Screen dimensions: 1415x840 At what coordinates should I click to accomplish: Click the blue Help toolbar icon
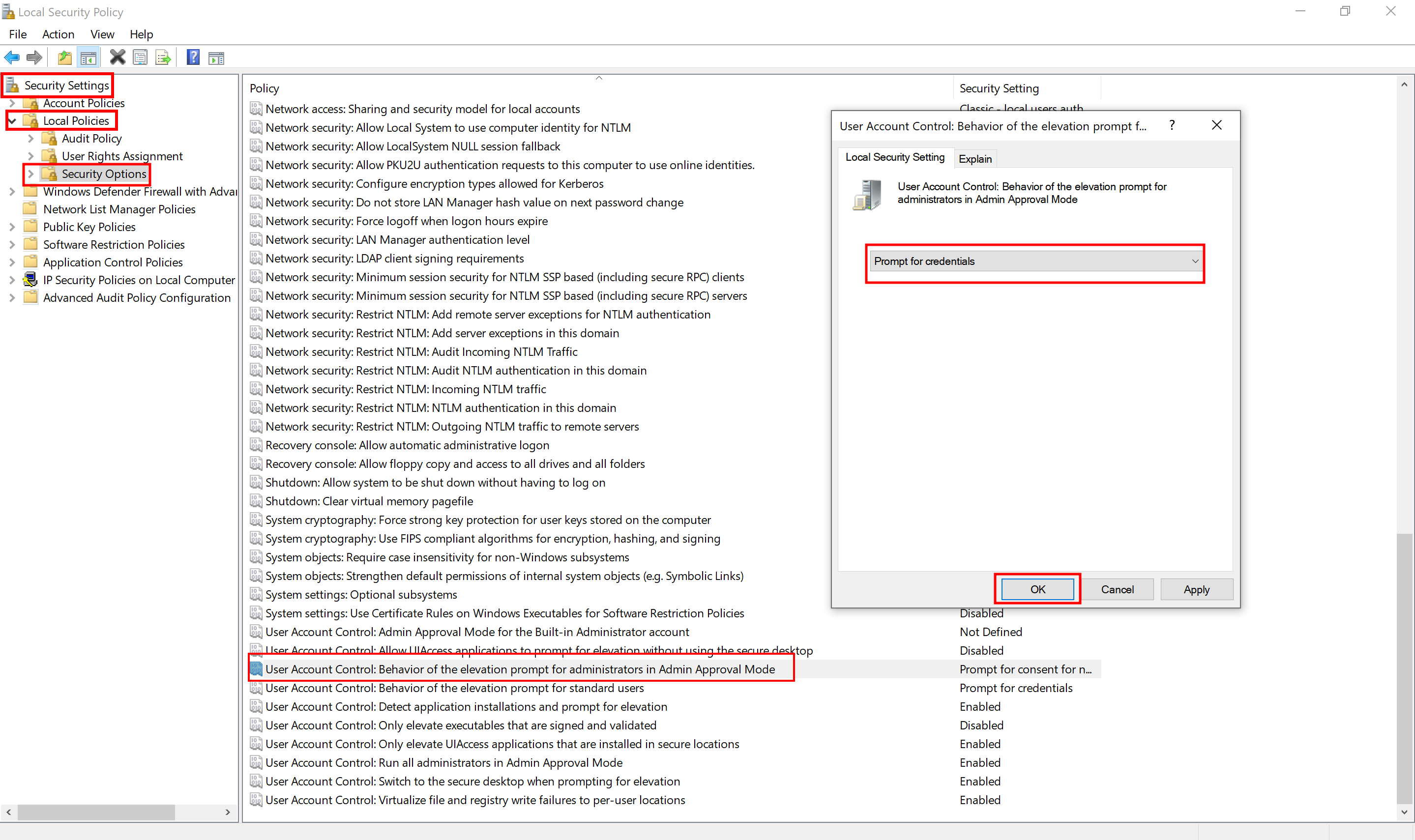pyautogui.click(x=193, y=57)
